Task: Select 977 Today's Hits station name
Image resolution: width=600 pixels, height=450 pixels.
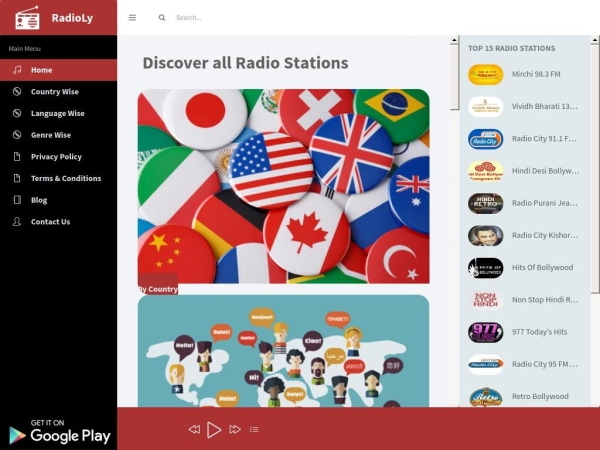Action: (540, 332)
